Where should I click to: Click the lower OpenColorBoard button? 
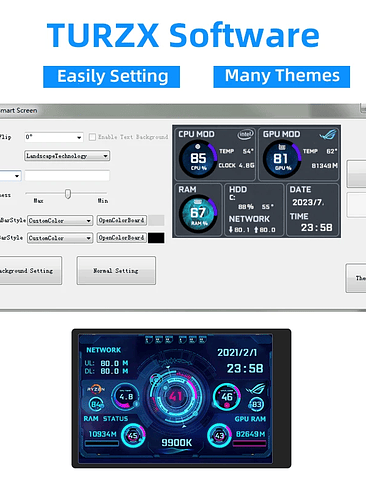122,238
